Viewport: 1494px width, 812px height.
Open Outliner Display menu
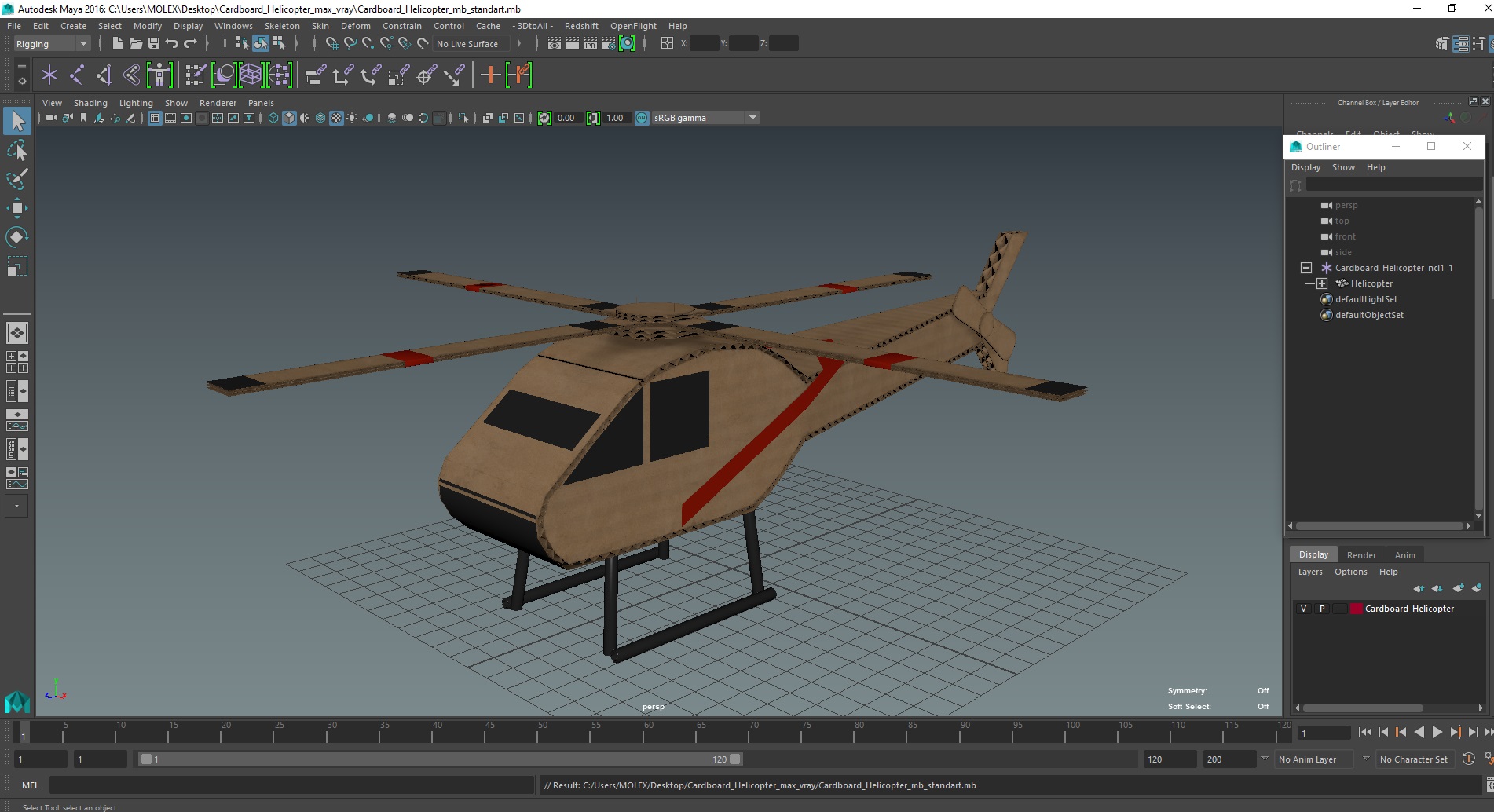click(x=1305, y=167)
